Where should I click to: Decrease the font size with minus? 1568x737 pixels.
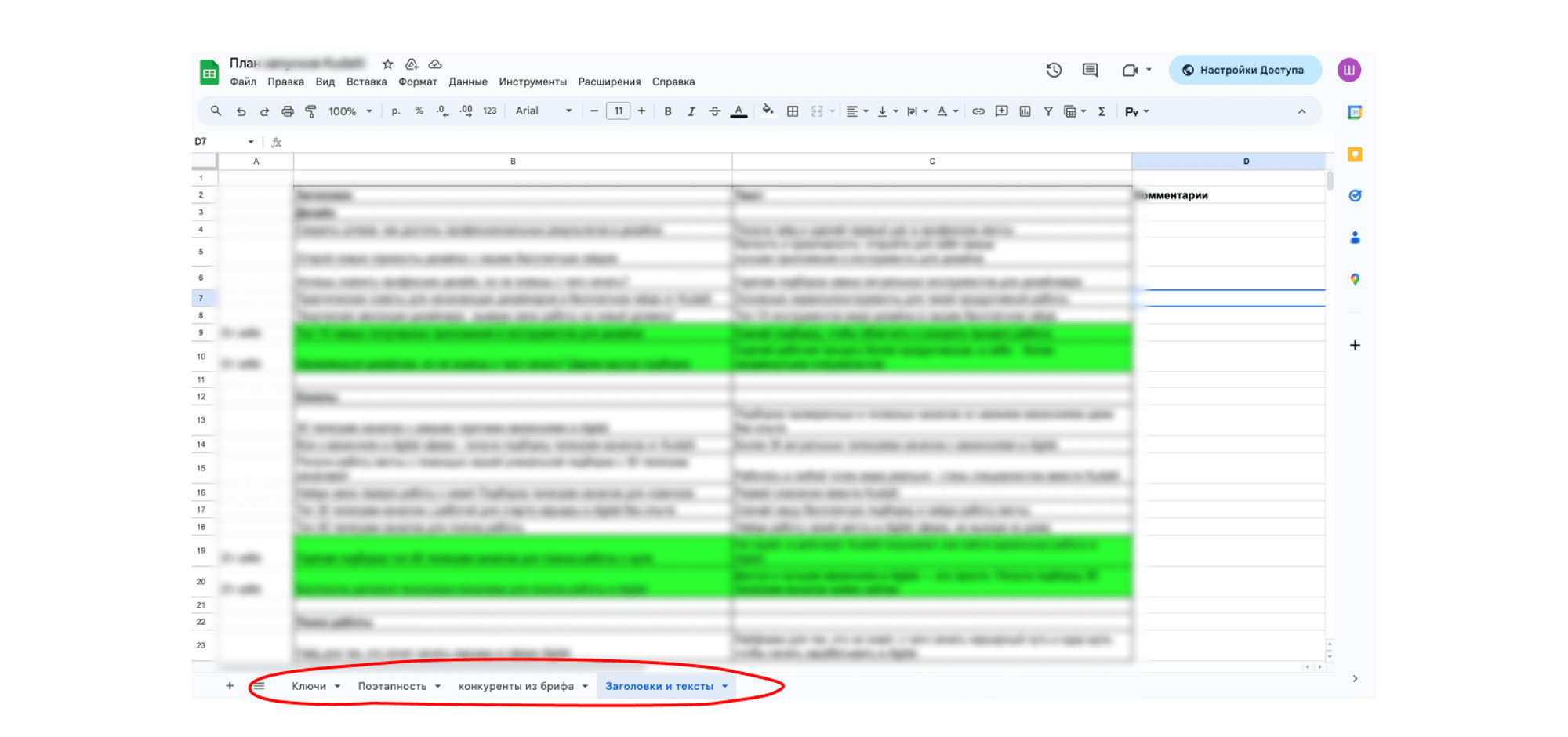tap(594, 111)
